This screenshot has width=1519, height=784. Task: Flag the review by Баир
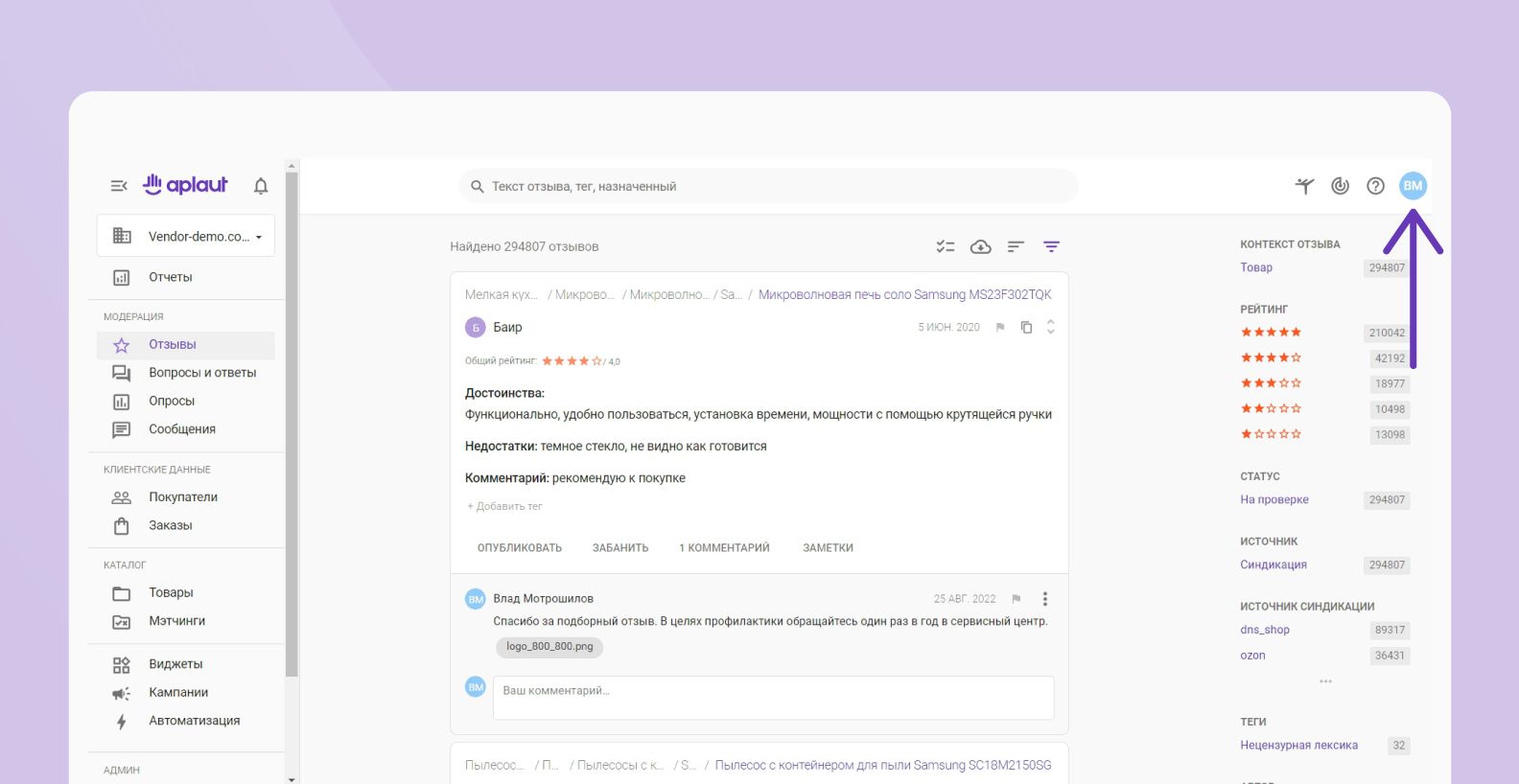click(x=1000, y=328)
